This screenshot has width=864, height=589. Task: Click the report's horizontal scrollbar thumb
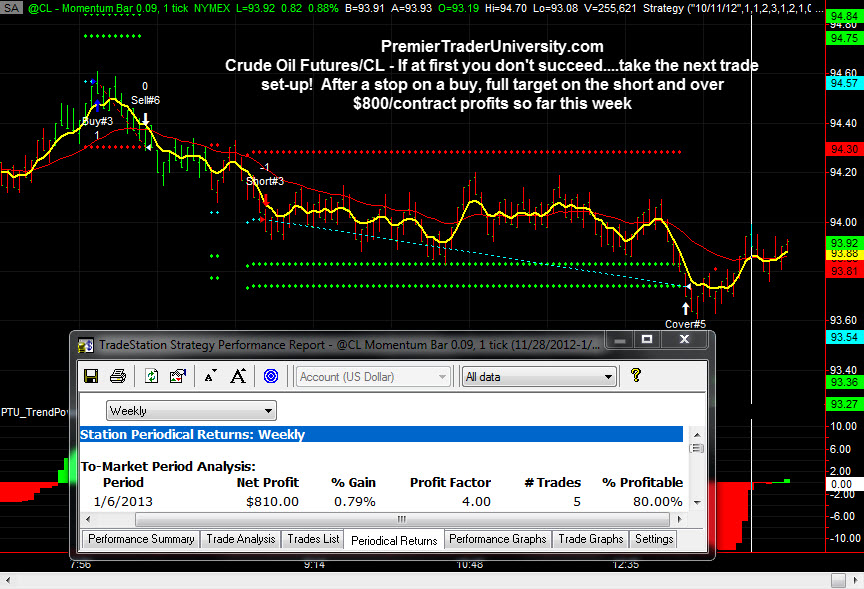coord(402,519)
